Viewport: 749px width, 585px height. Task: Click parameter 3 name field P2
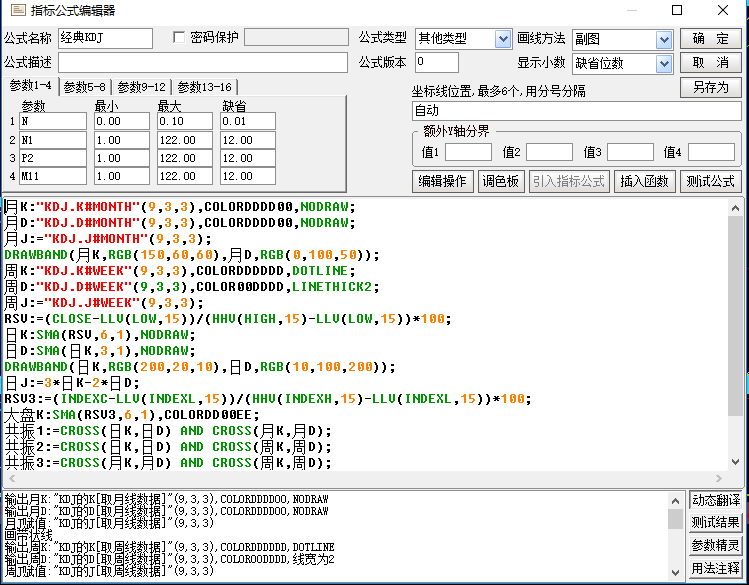pyautogui.click(x=53, y=158)
